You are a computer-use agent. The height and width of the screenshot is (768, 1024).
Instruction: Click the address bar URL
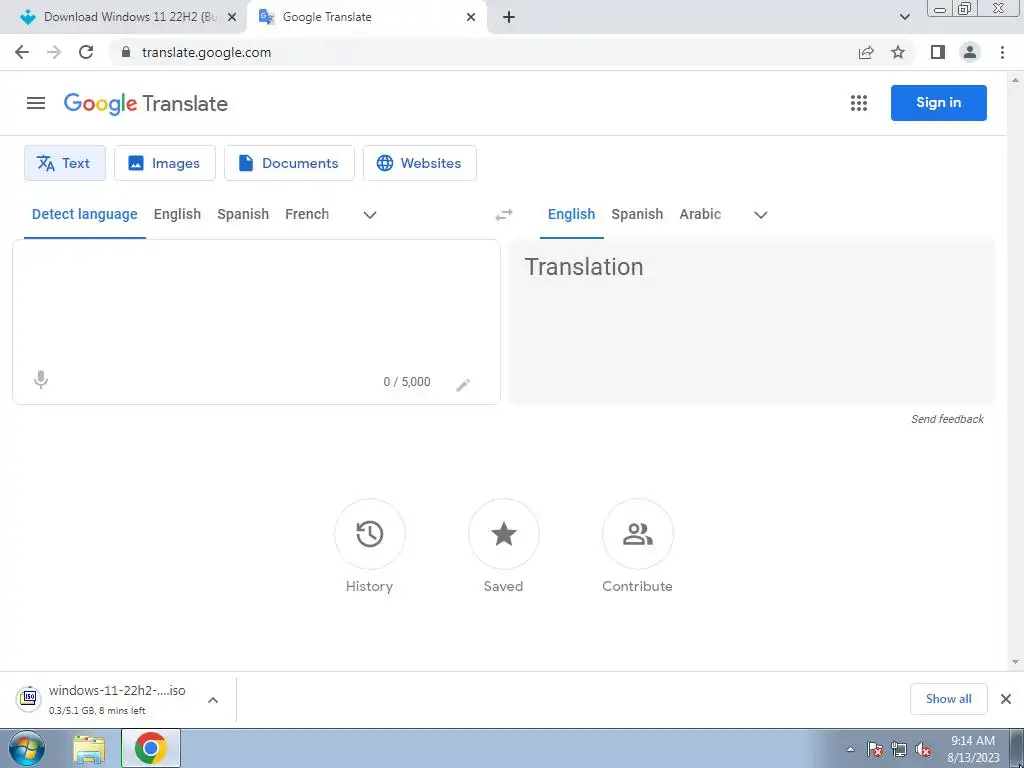tap(206, 52)
